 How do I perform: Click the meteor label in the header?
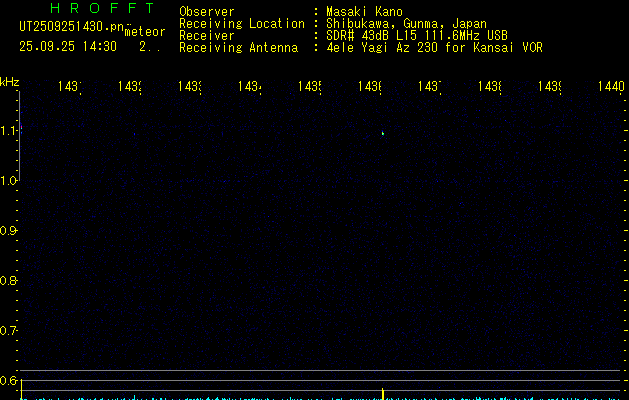tap(145, 32)
